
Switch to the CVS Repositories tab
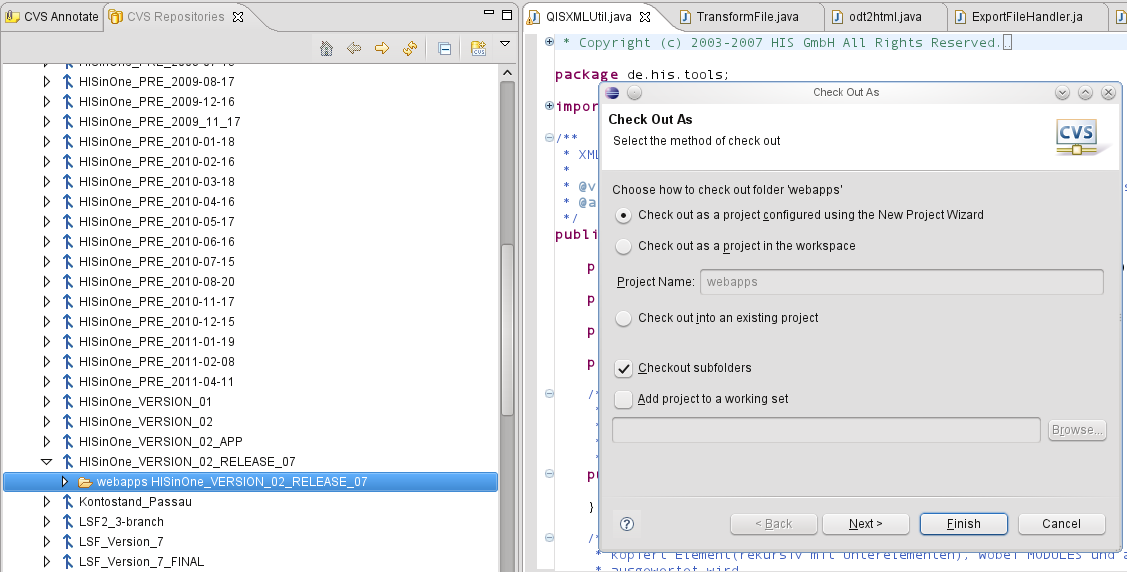point(176,17)
